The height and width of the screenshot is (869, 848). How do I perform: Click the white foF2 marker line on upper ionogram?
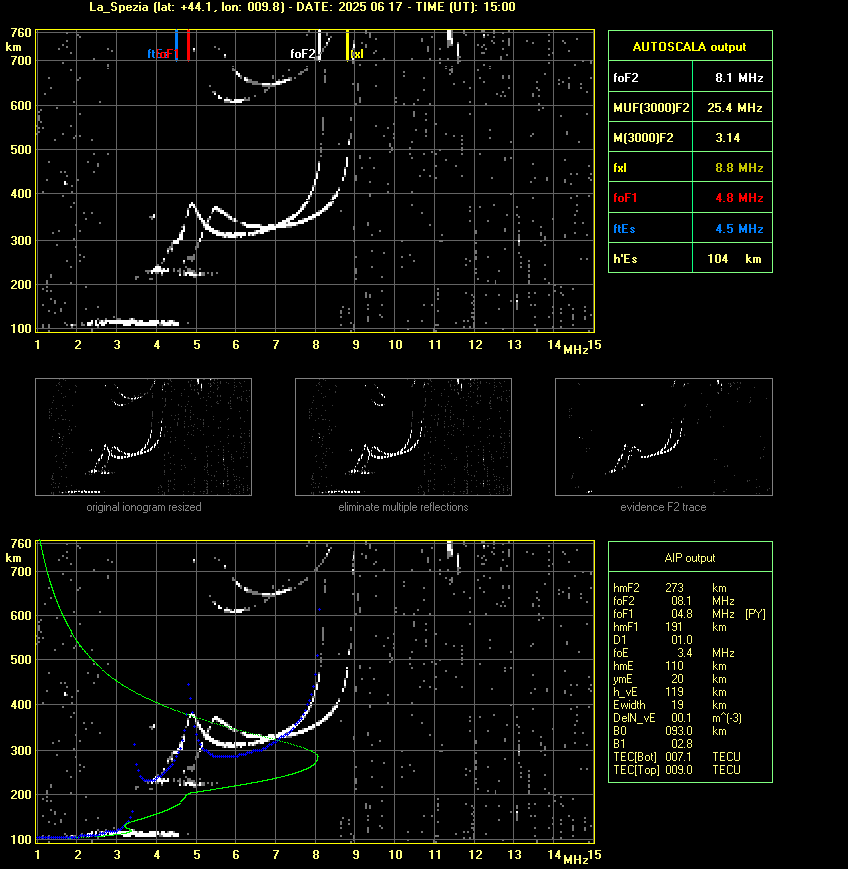[320, 44]
